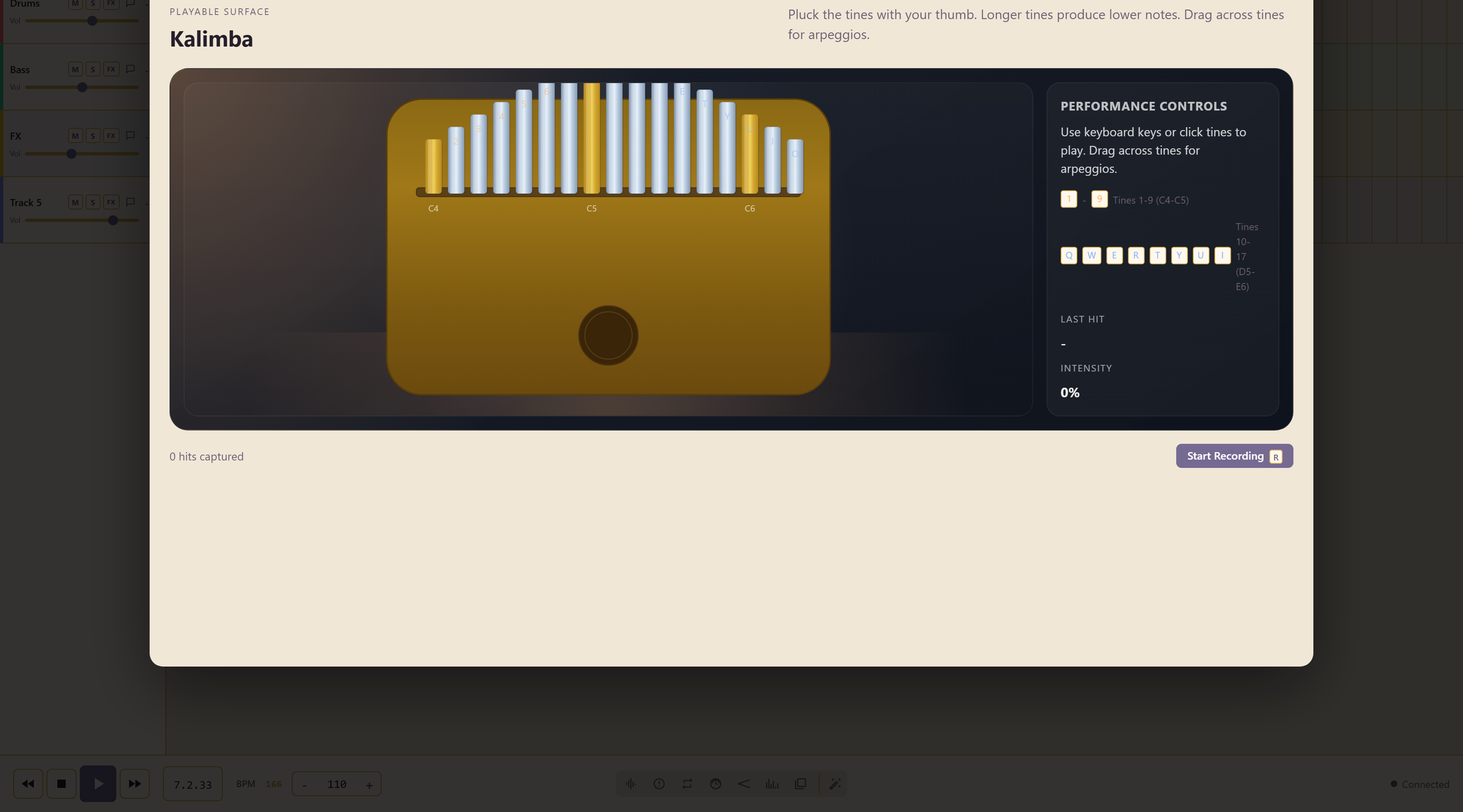Pluck the golden C5 tine
The width and height of the screenshot is (1463, 812).
[x=591, y=138]
